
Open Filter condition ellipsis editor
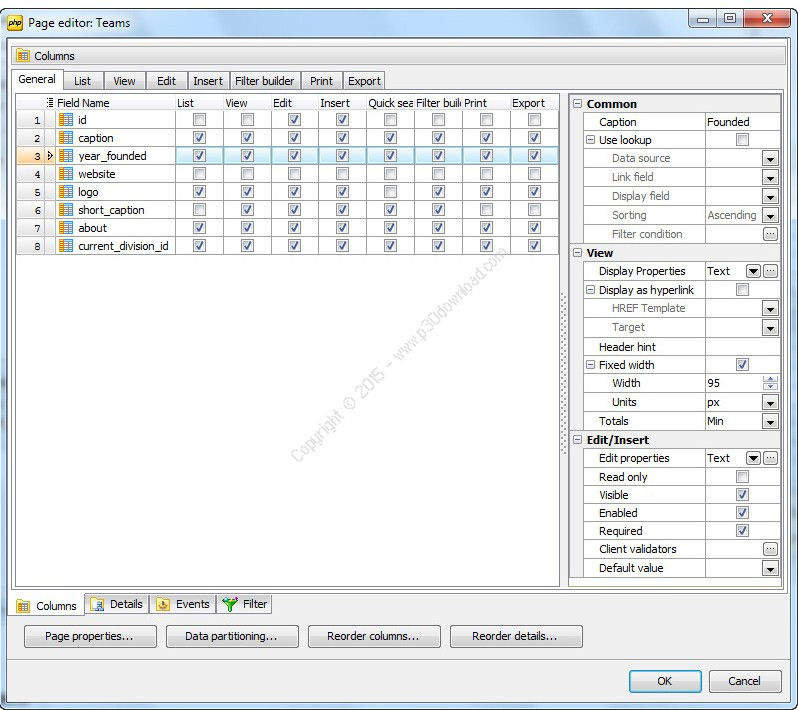click(770, 234)
